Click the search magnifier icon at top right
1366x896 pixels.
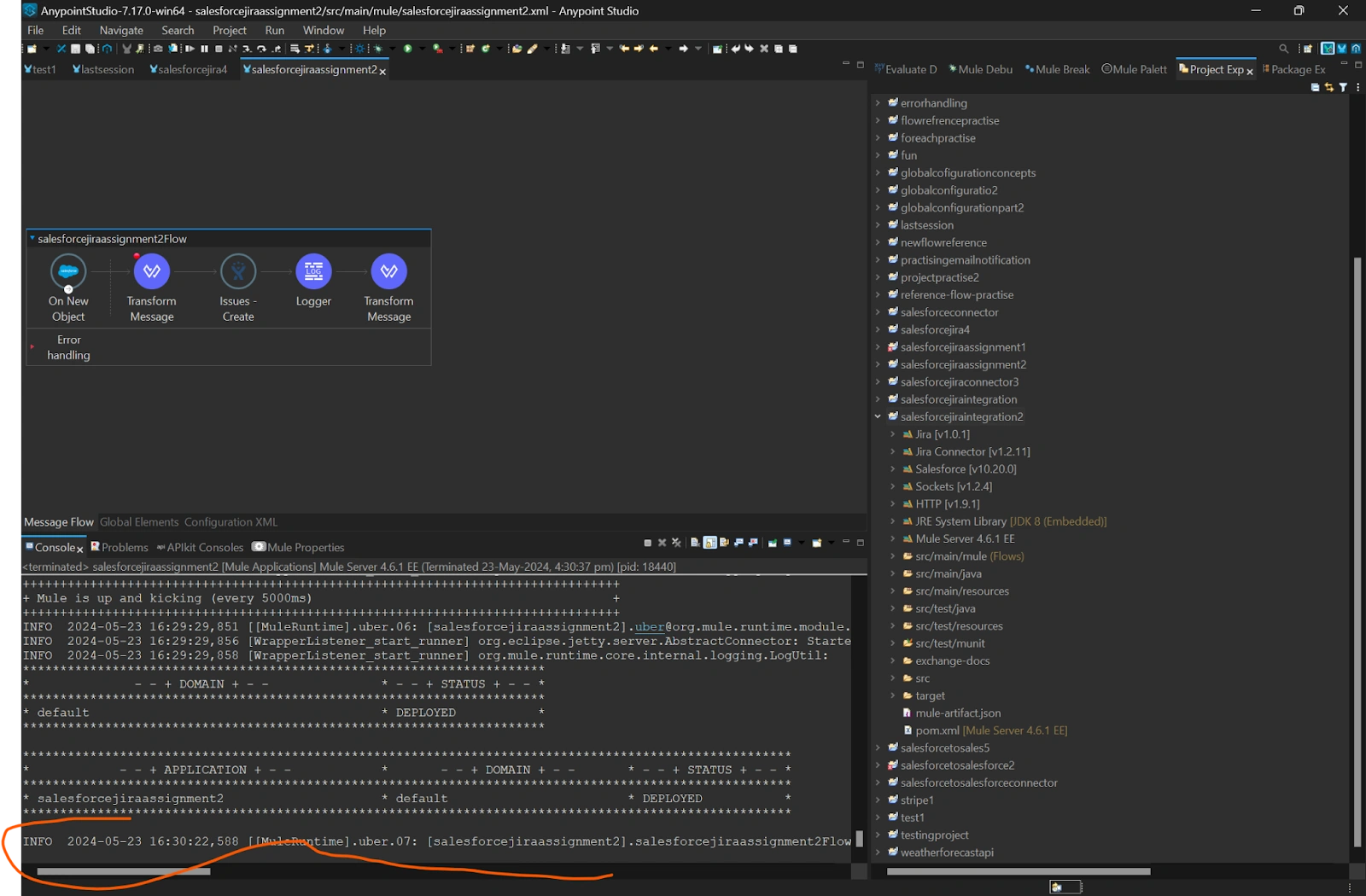pyautogui.click(x=1283, y=49)
